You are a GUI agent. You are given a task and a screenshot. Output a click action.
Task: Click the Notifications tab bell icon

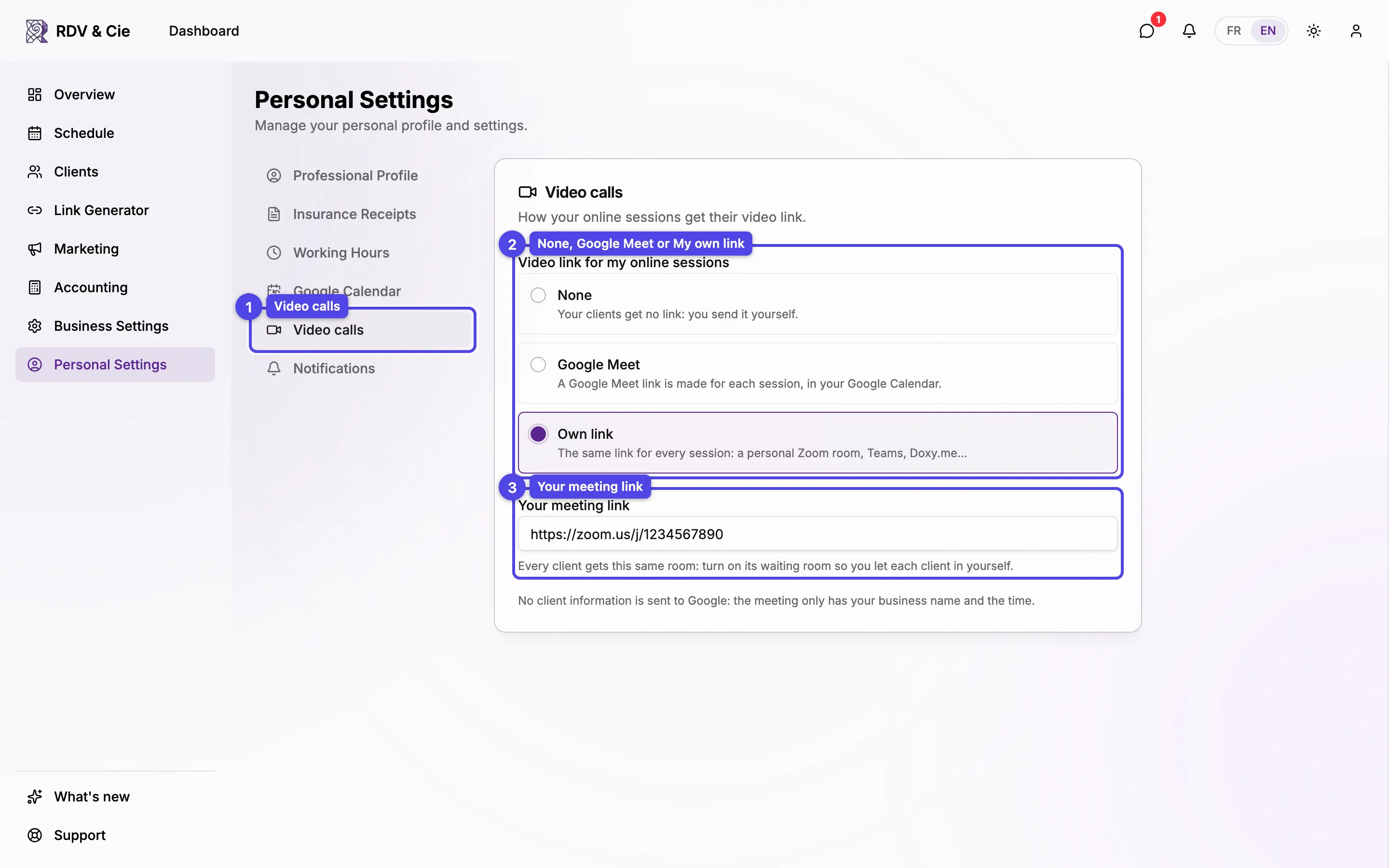pyautogui.click(x=274, y=368)
